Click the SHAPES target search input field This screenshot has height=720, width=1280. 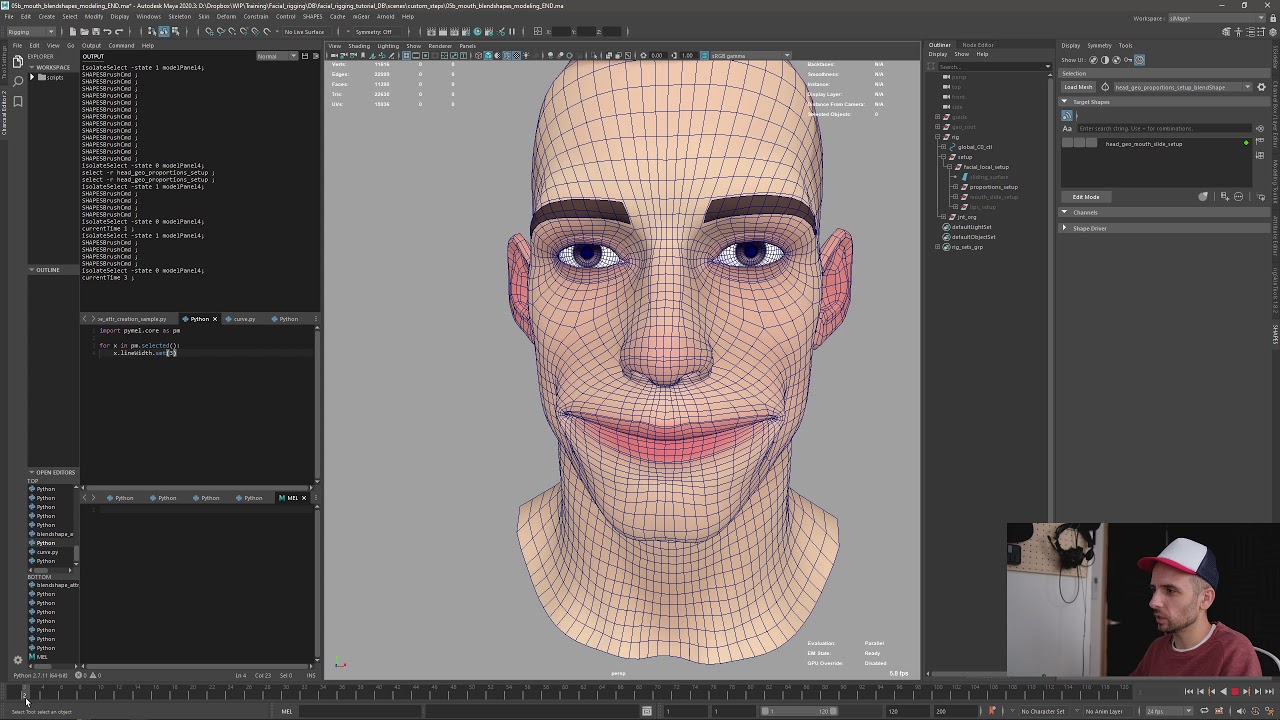coord(1163,128)
